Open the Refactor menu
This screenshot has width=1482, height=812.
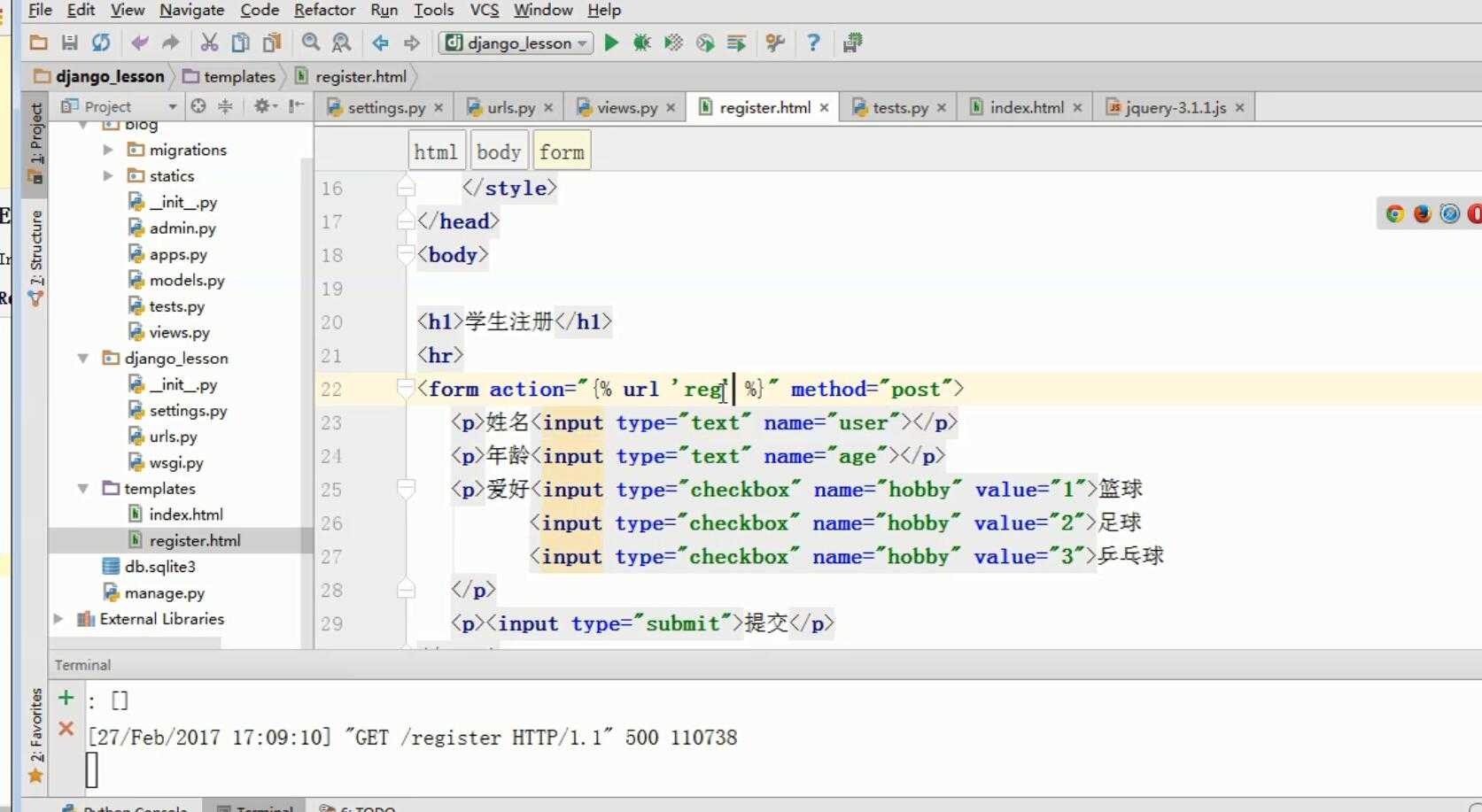(x=324, y=10)
